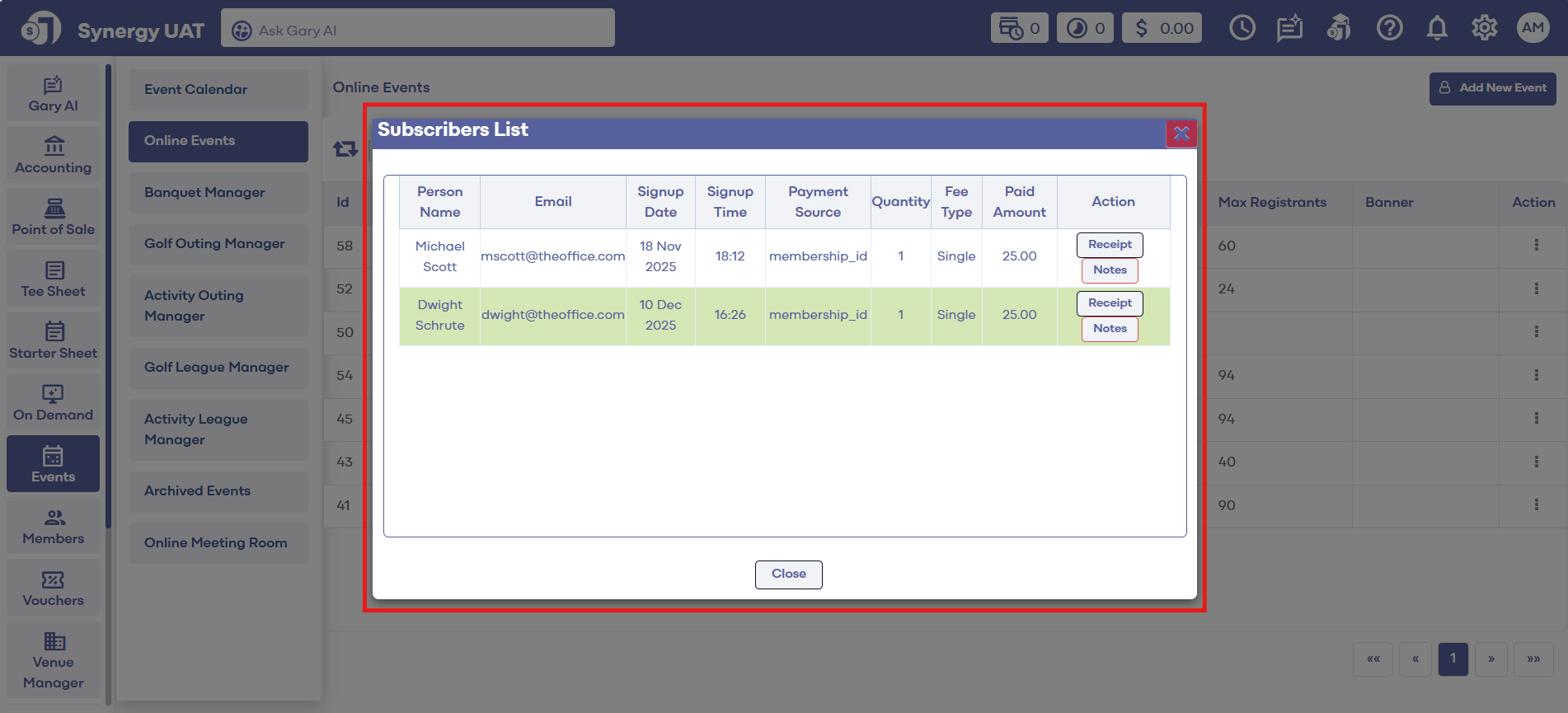Click the help question mark icon

pos(1389,28)
